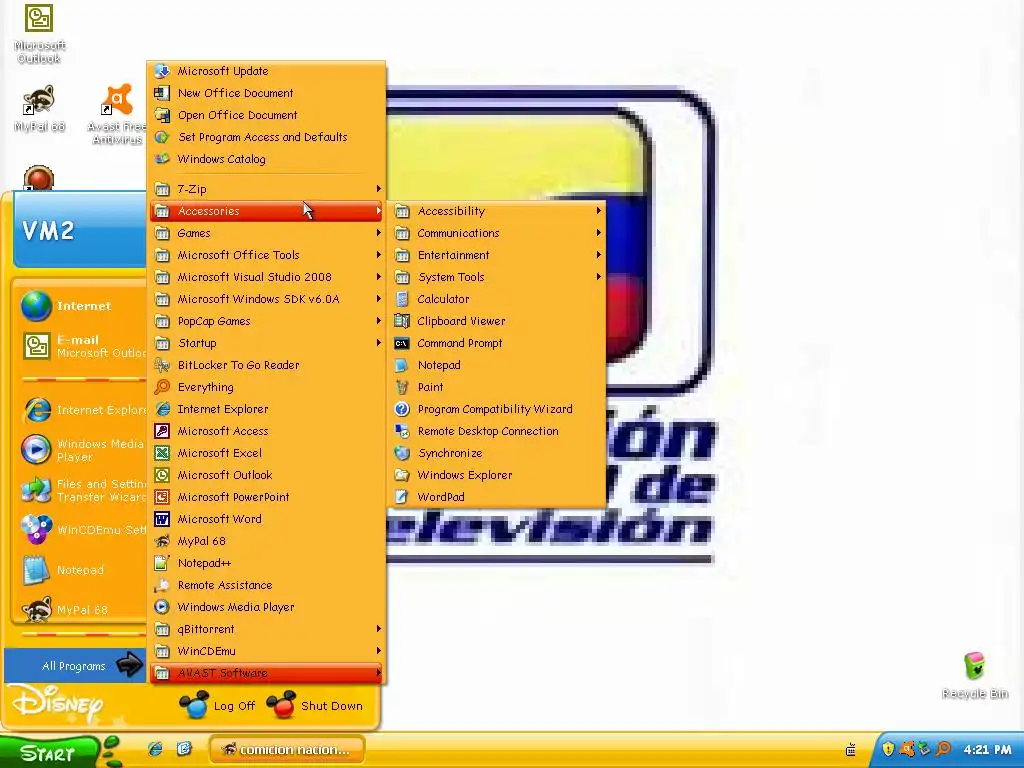Open Windows Media Player from All Programs list
This screenshot has height=768, width=1024.
266,607
